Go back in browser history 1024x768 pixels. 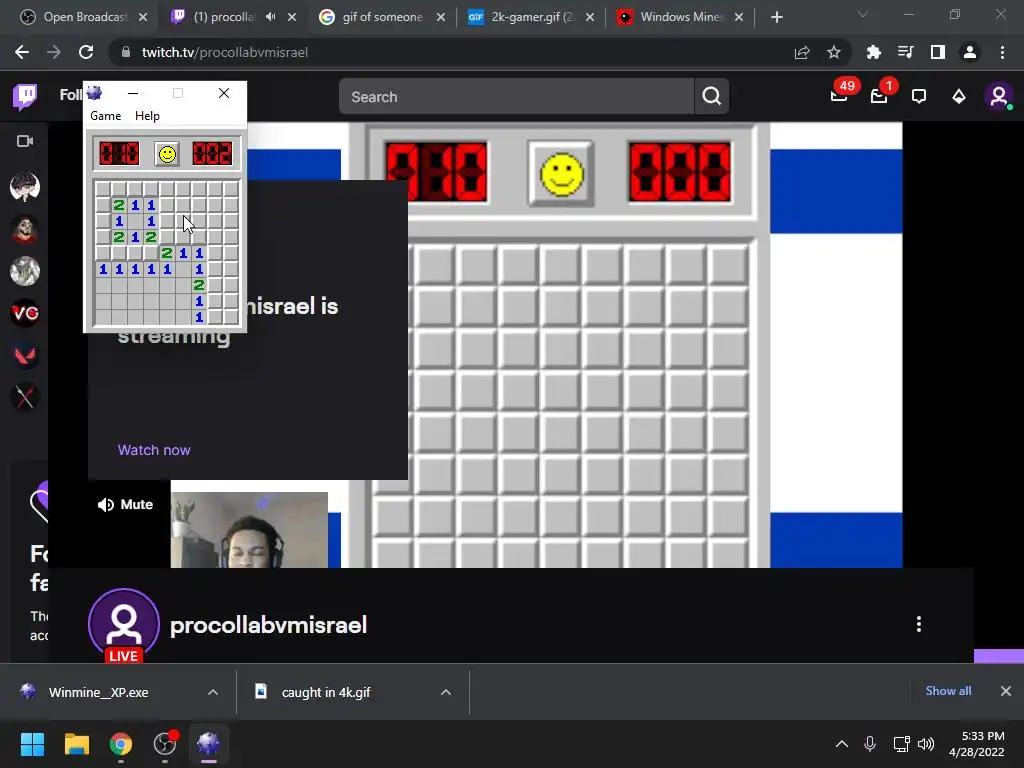[x=22, y=52]
